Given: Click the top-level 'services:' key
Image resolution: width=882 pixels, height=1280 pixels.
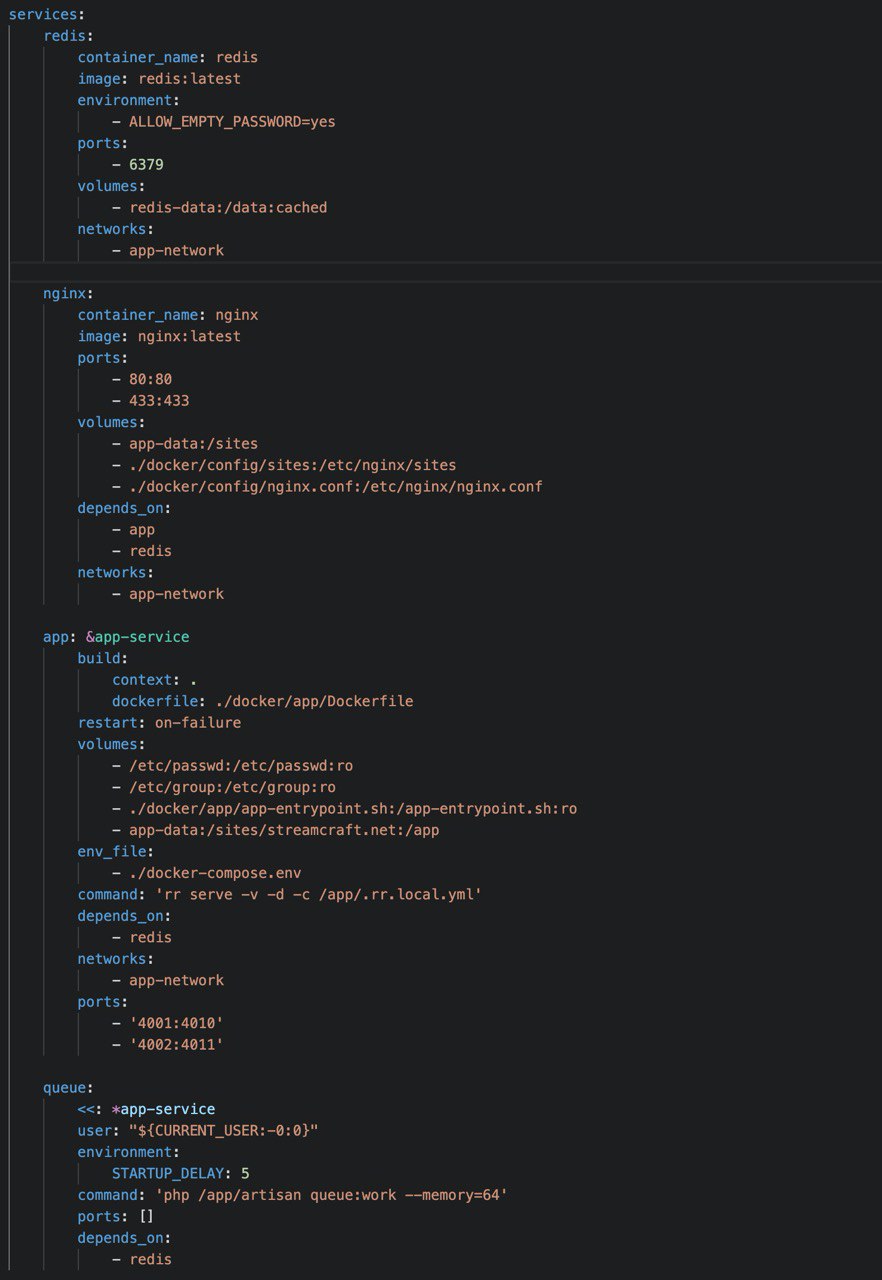Looking at the screenshot, I should pyautogui.click(x=48, y=14).
